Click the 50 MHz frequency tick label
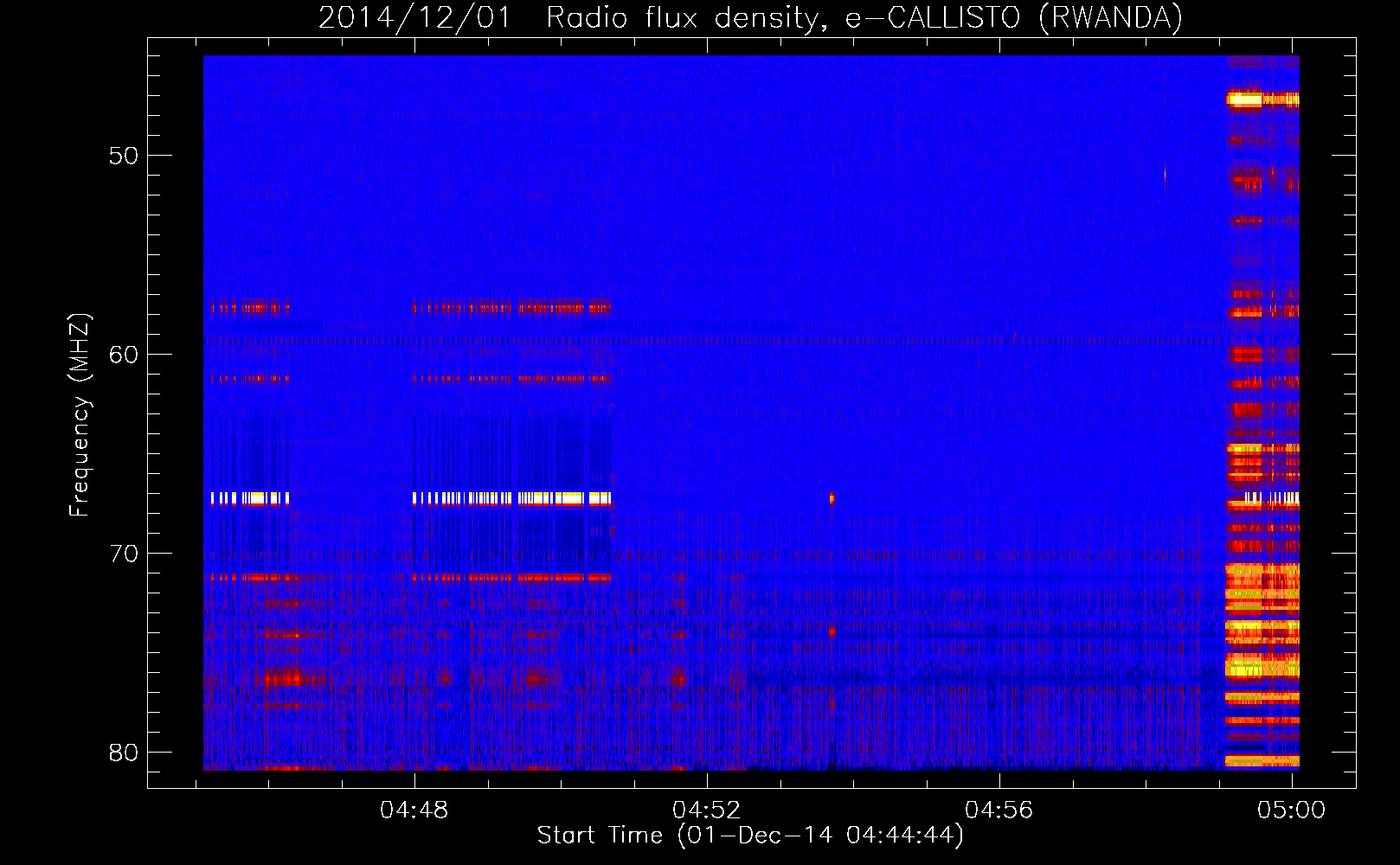The height and width of the screenshot is (865, 1400). click(x=124, y=156)
